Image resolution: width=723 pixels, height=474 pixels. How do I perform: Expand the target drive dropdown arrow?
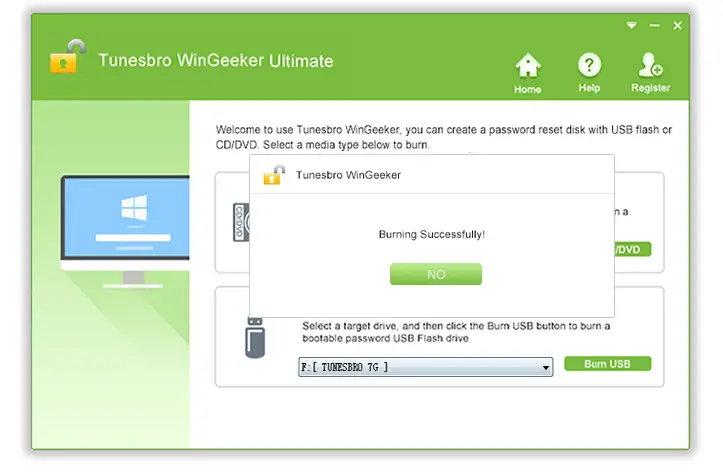coord(546,367)
